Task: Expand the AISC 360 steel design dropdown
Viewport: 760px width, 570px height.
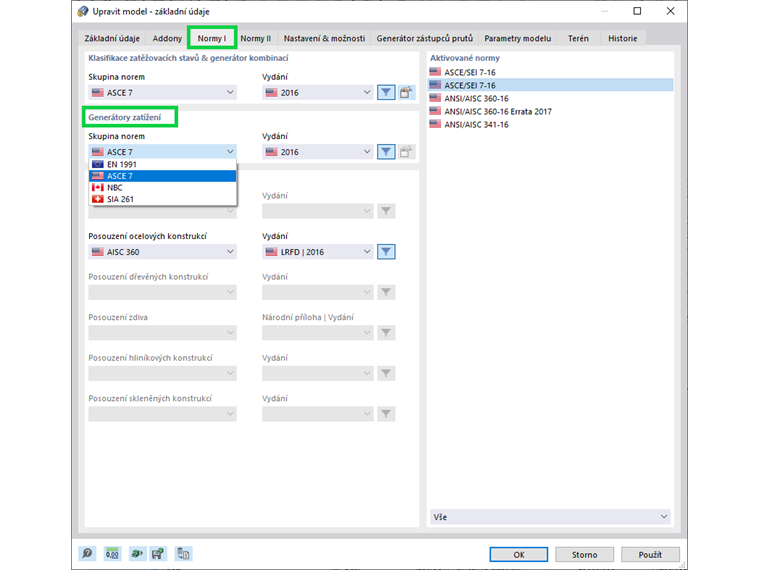Action: point(162,252)
